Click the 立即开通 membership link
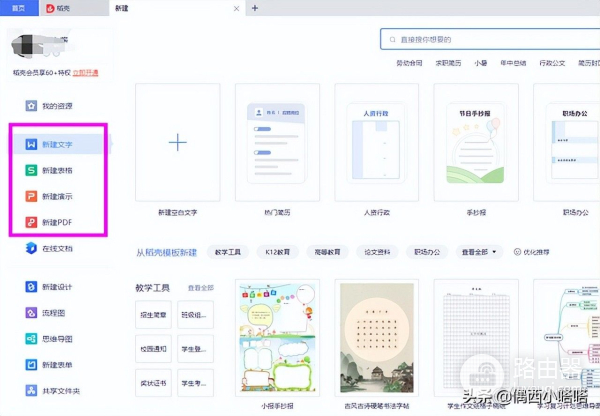This screenshot has height=416, width=600. pos(85,72)
